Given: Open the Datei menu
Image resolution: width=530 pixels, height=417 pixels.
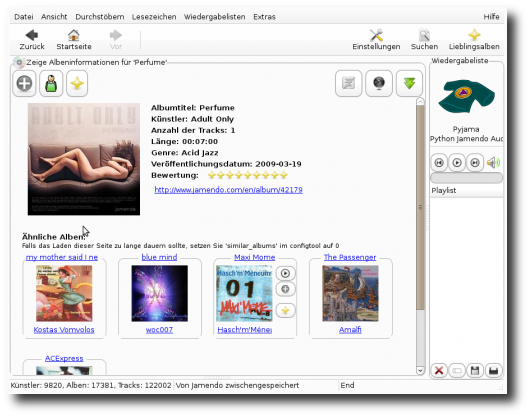Looking at the screenshot, I should (x=24, y=17).
